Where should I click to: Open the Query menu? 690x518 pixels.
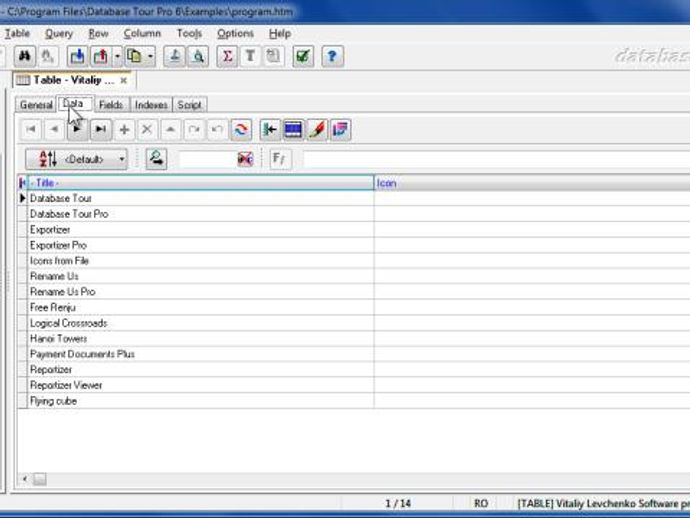coord(59,33)
